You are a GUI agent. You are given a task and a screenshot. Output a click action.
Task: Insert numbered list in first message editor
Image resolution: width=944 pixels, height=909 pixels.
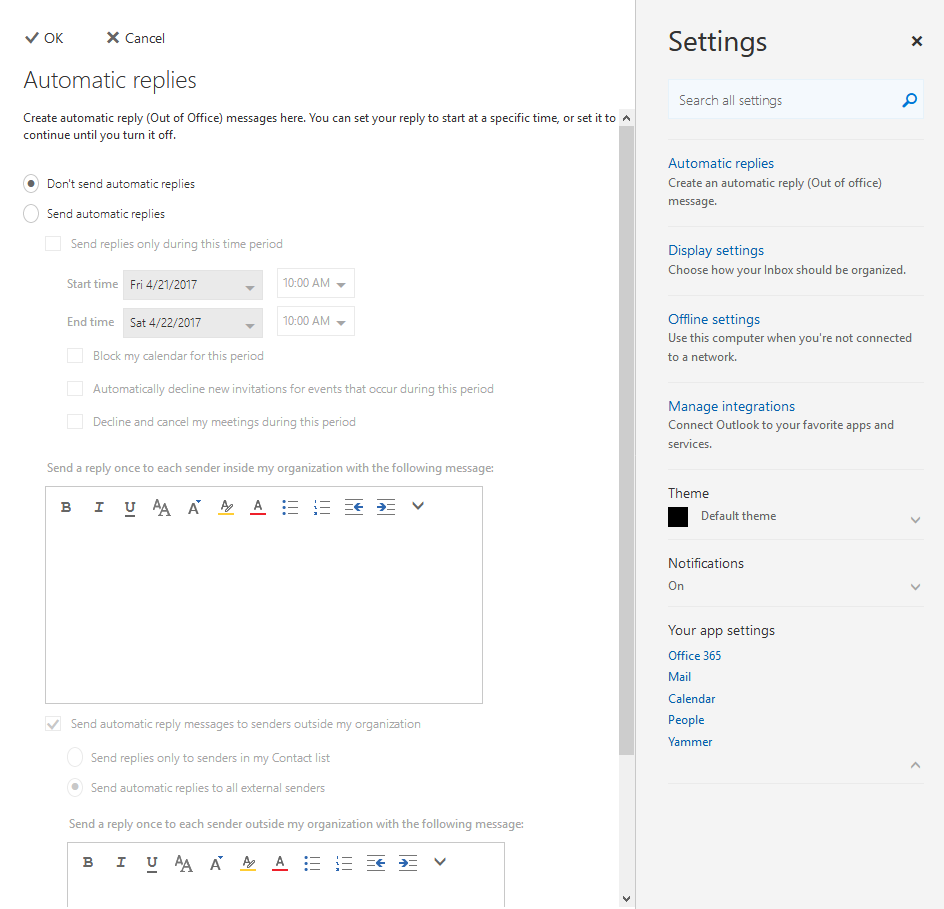point(322,507)
